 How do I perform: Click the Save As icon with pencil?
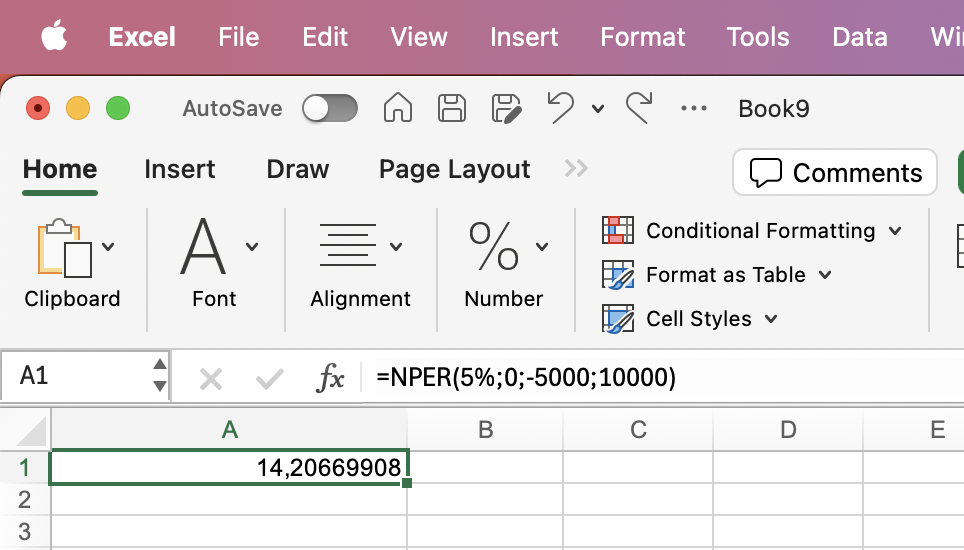(x=507, y=109)
